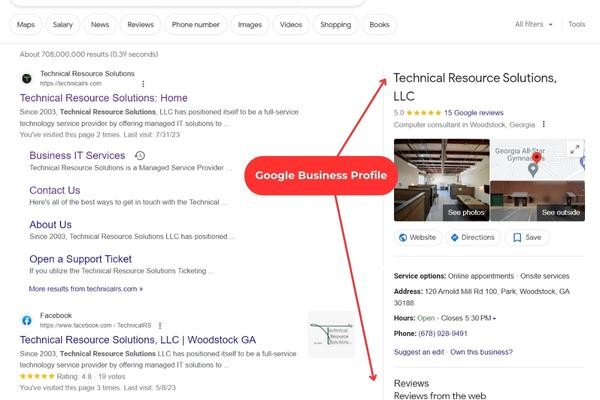Open search Tools
The image size is (600, 400).
point(577,24)
